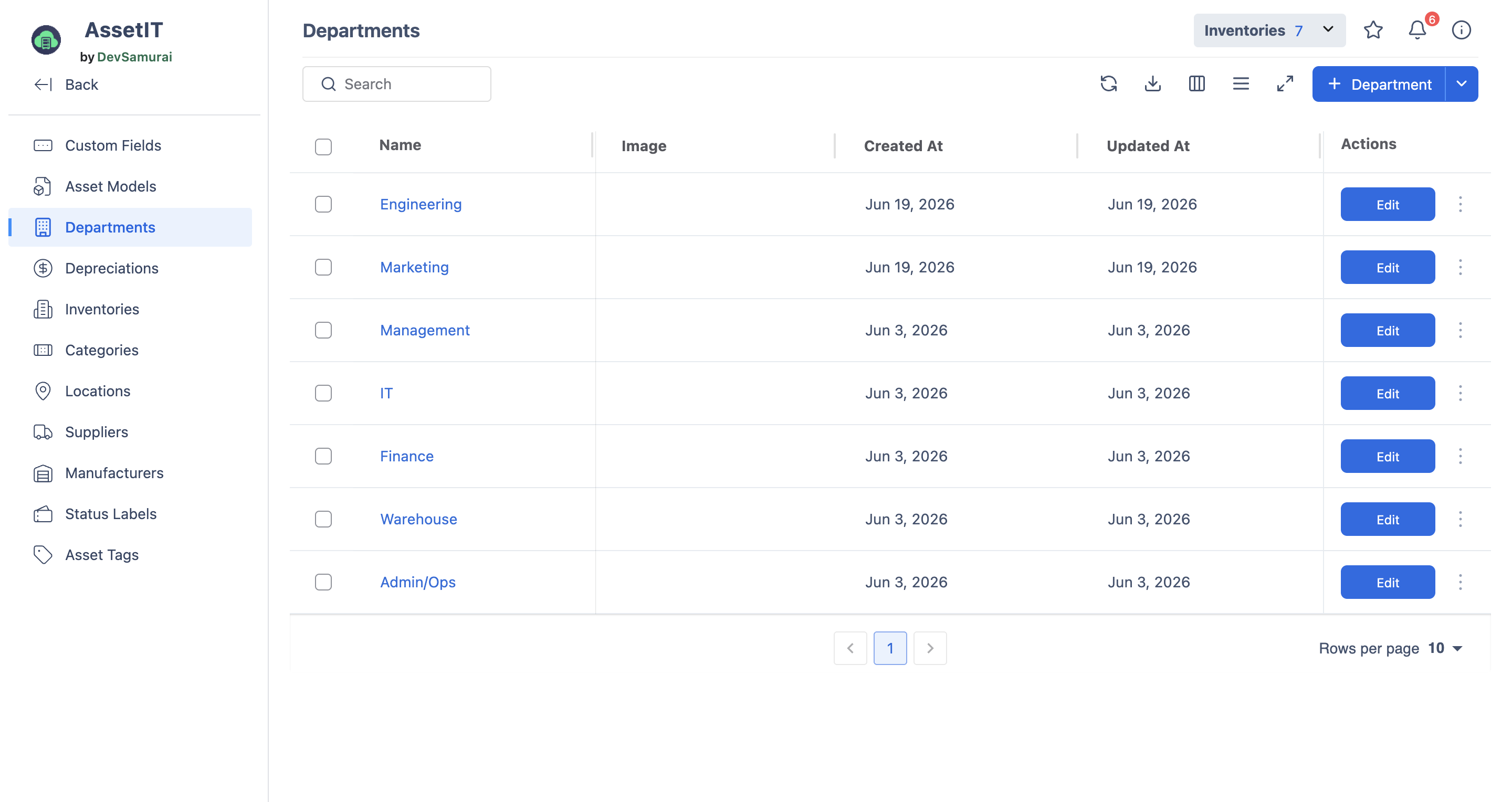Check the Marketing row checkbox
The image size is (1512, 802).
click(323, 267)
